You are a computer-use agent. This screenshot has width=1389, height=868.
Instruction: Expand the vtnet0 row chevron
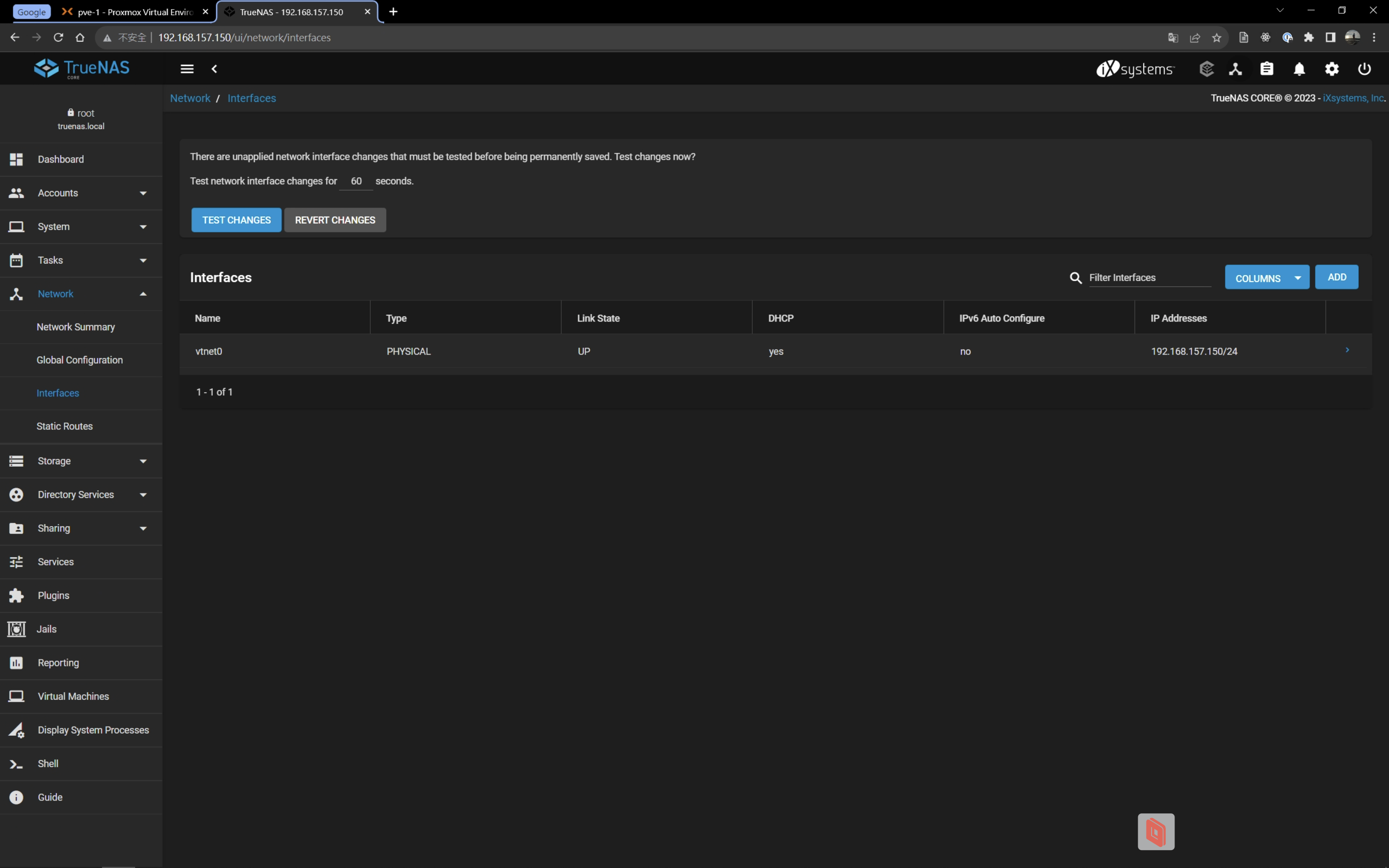(1347, 350)
